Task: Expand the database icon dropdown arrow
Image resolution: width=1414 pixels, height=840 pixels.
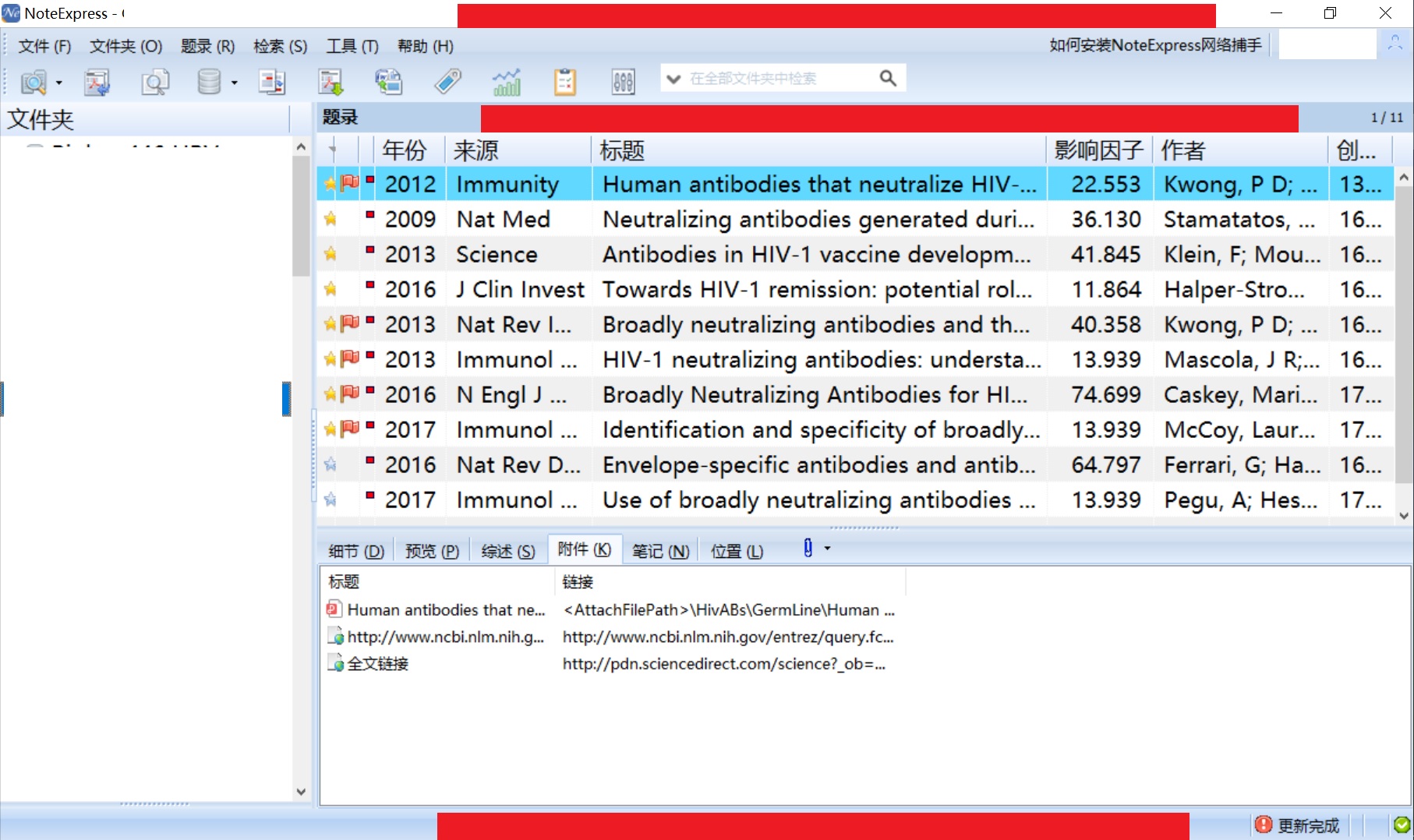Action: pos(234,83)
